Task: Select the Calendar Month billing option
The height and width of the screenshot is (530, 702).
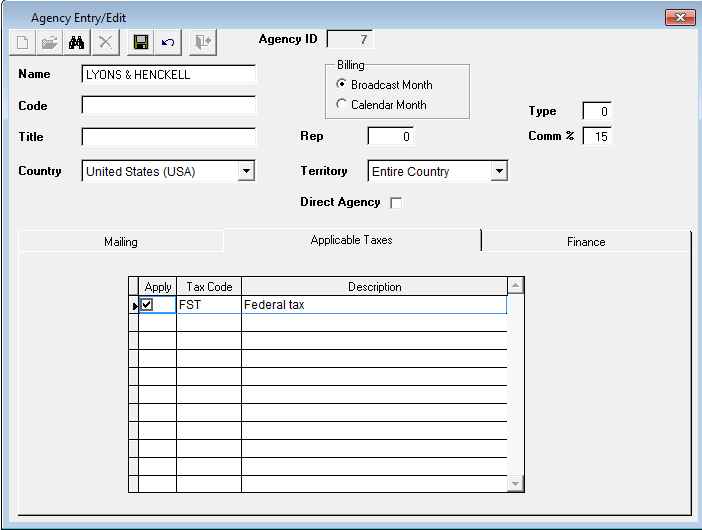Action: coord(342,104)
